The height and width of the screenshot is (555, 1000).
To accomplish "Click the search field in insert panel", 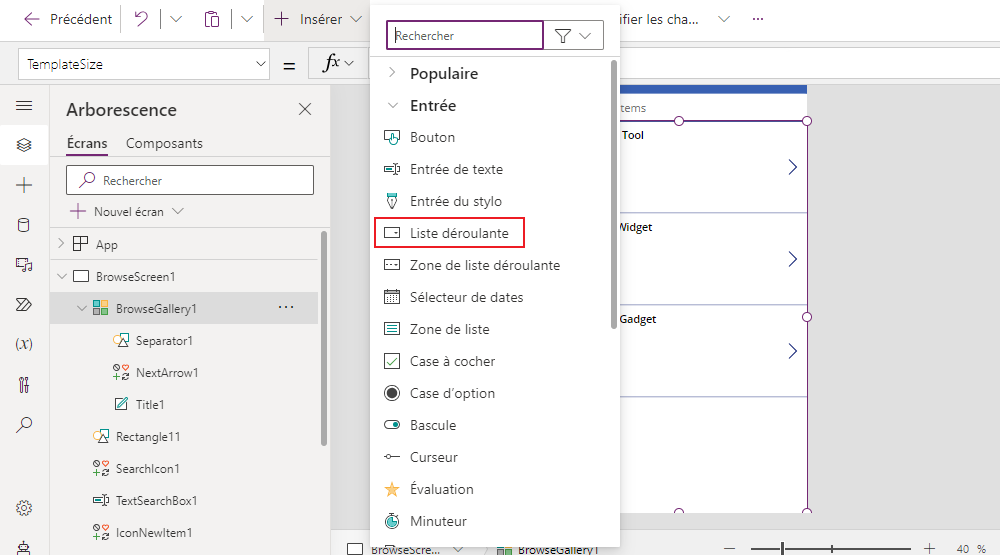I will [x=465, y=36].
